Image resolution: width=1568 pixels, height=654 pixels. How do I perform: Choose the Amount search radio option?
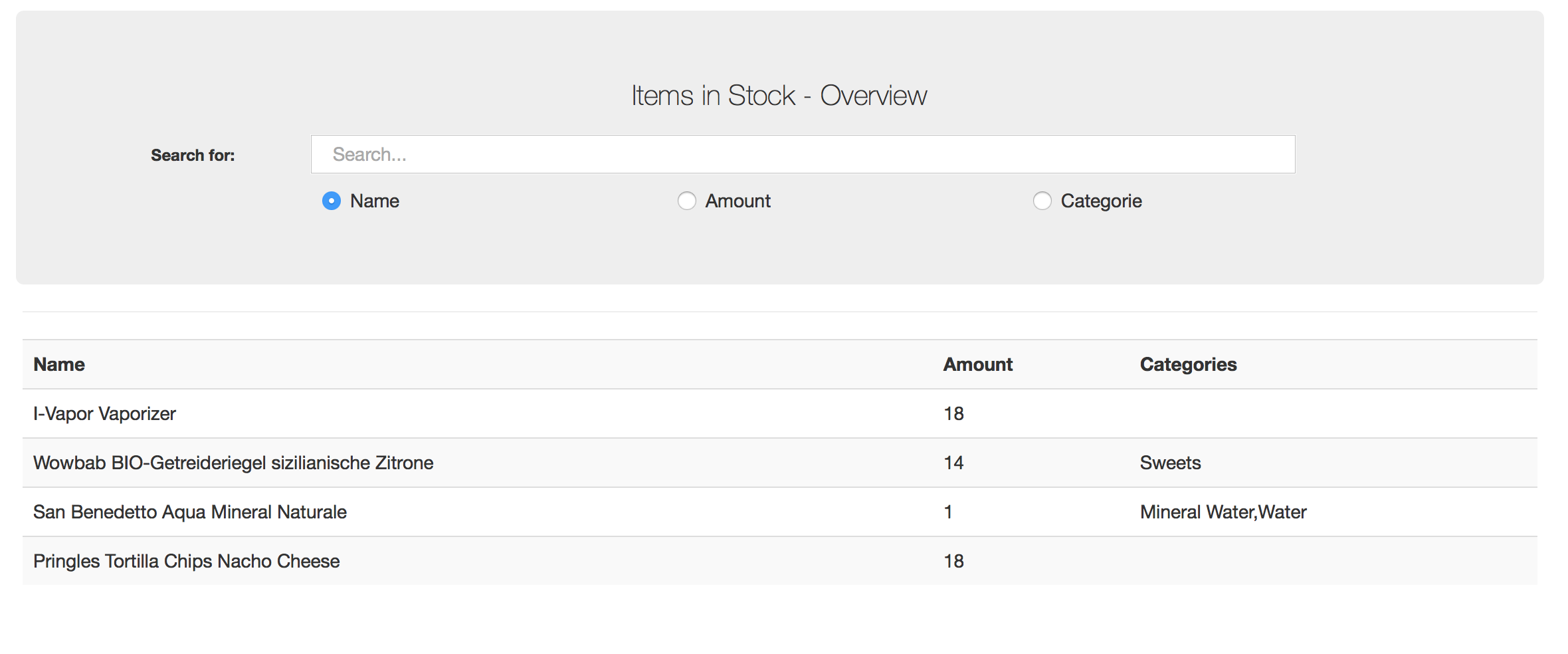(687, 201)
